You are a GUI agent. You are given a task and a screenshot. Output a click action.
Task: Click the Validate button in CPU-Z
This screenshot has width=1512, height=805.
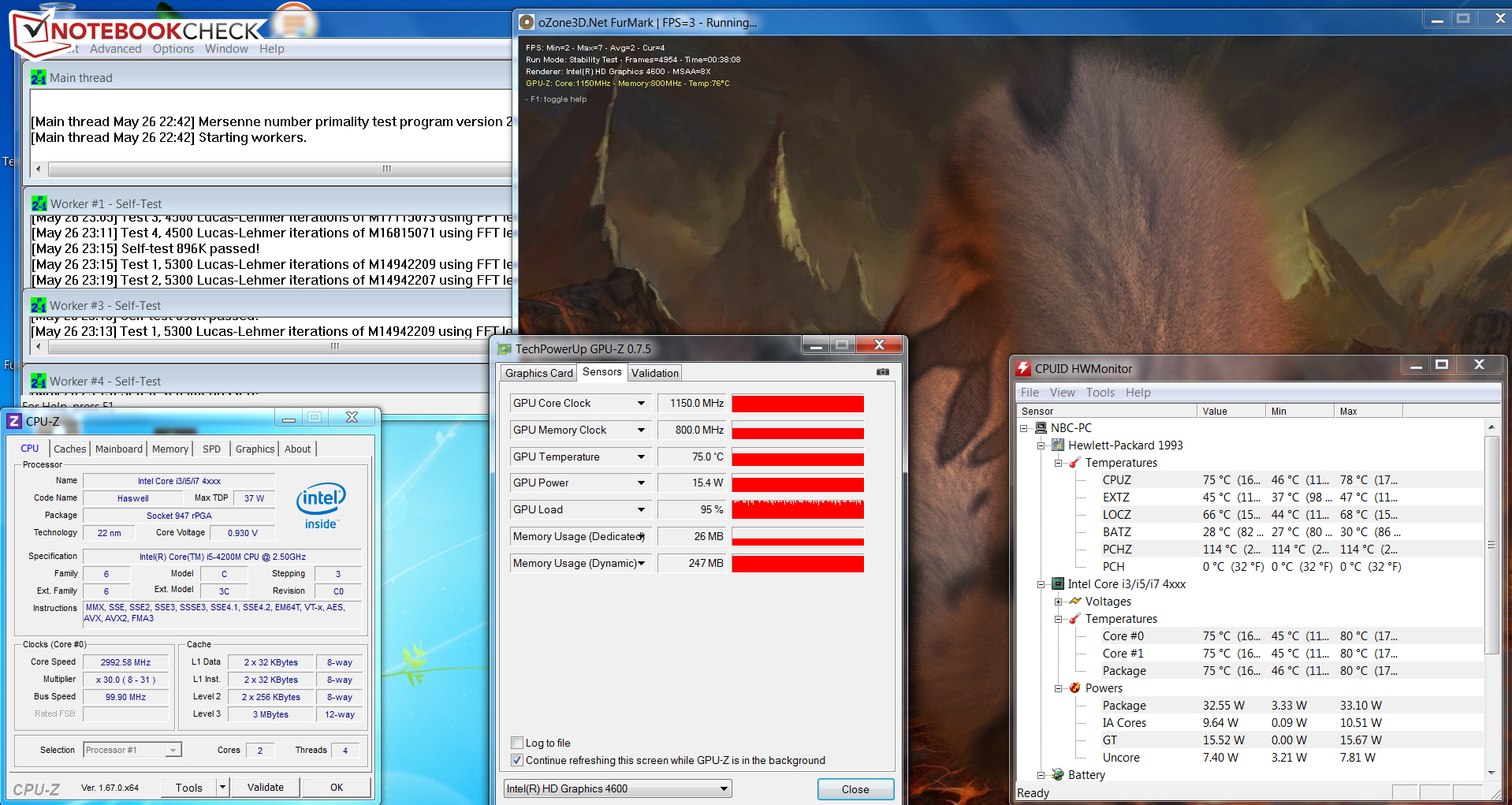(266, 787)
